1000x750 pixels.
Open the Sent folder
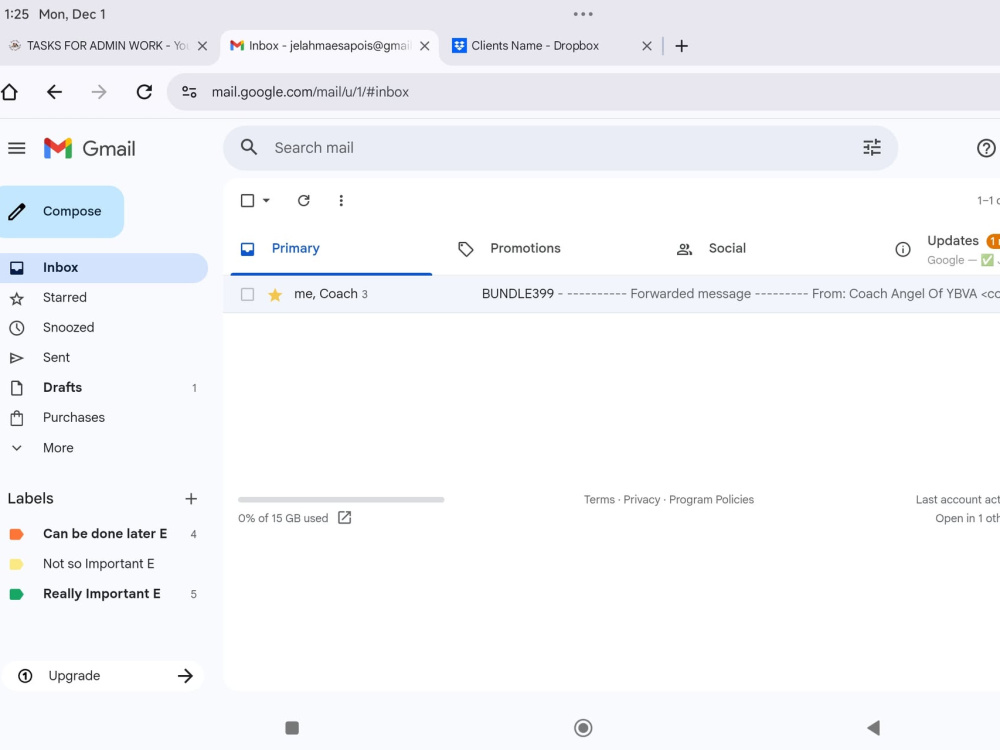pos(104,358)
